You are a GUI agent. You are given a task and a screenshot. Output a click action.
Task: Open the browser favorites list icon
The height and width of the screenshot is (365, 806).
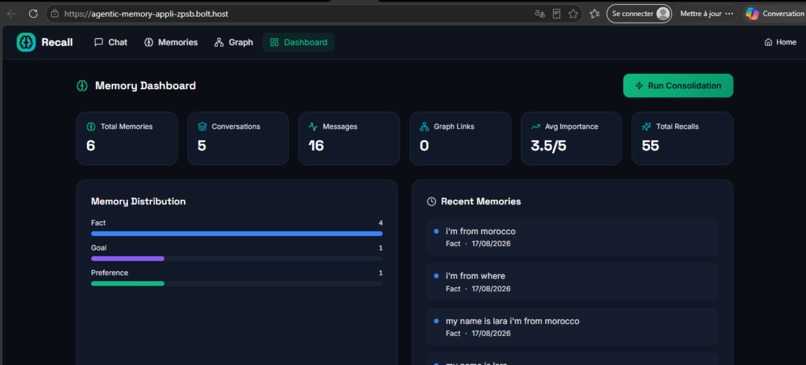click(595, 14)
